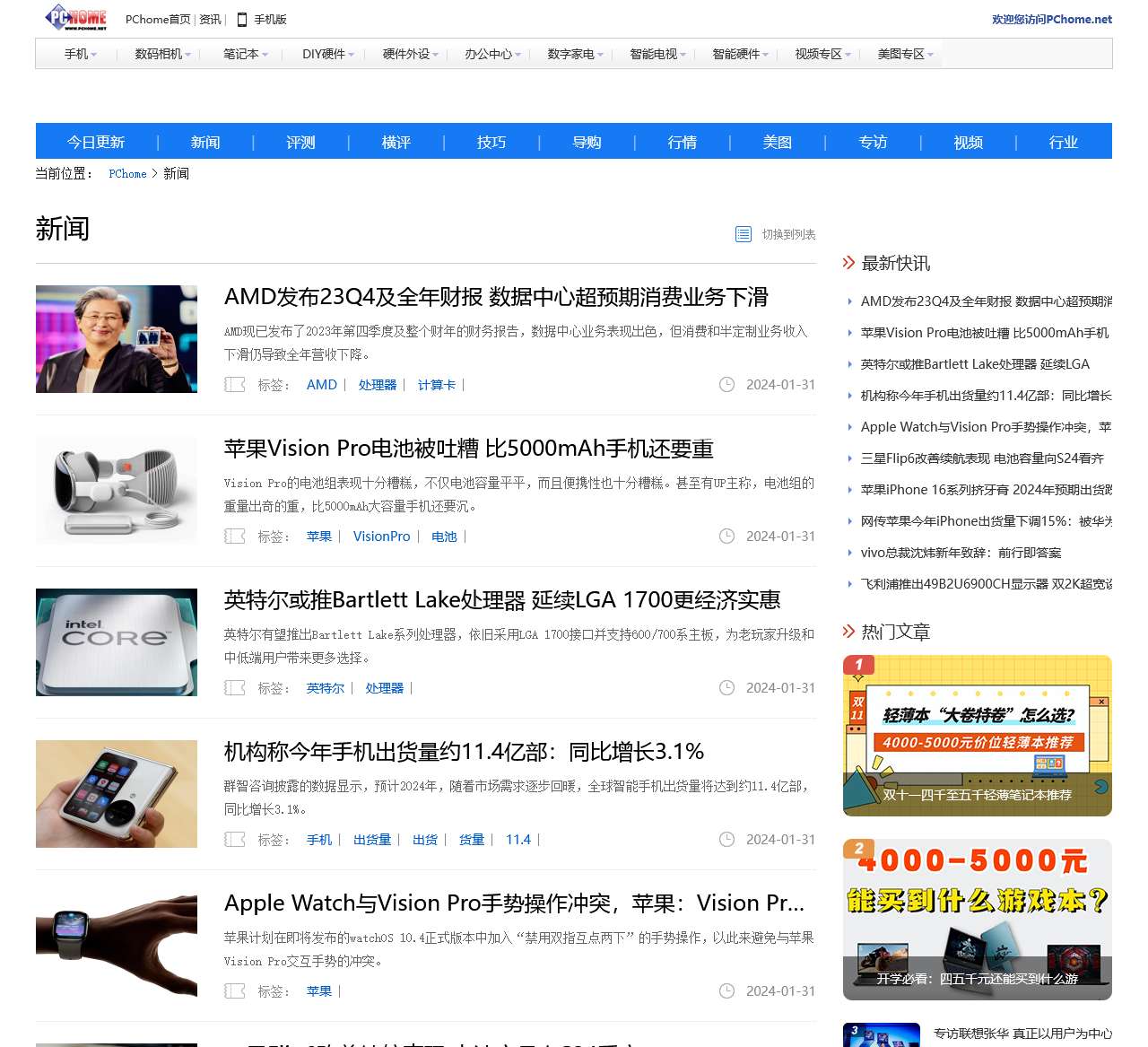Screen dimensions: 1148x1047
Task: Click the PChome breadcrumb link
Action: [x=127, y=173]
